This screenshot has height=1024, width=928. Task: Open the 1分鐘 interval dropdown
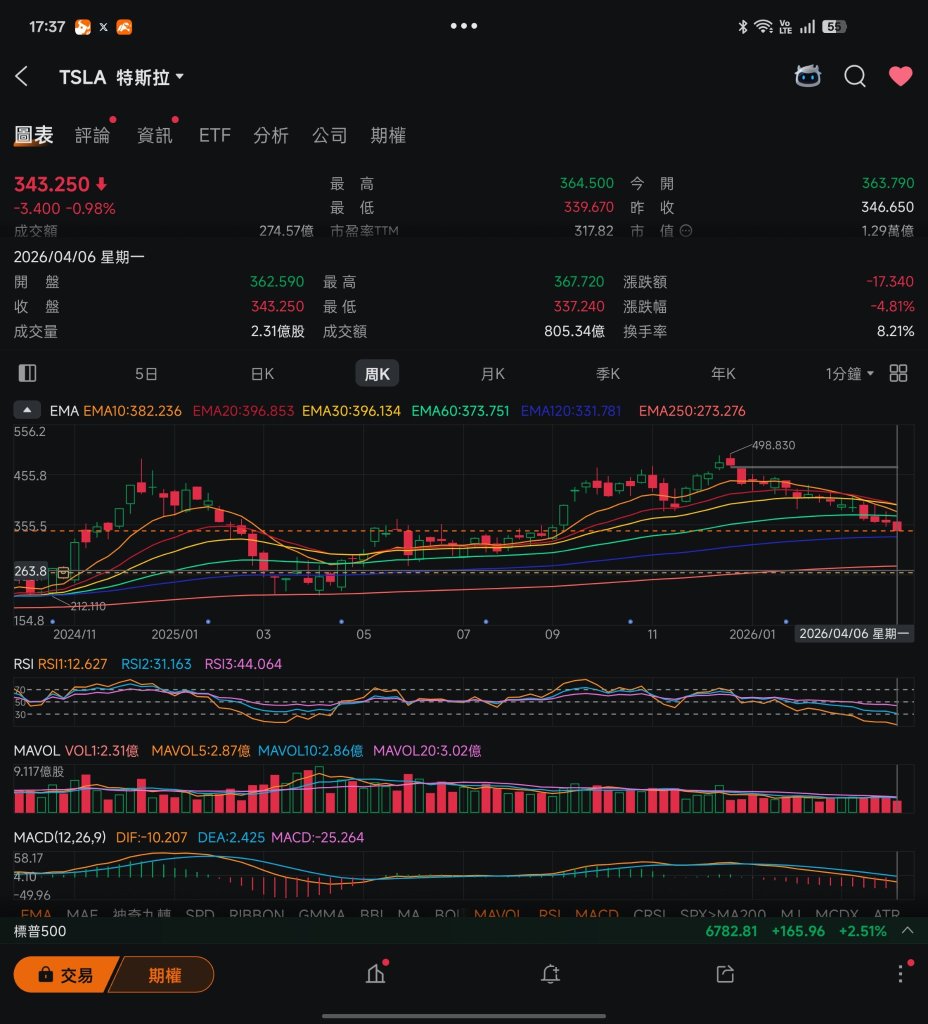click(849, 374)
